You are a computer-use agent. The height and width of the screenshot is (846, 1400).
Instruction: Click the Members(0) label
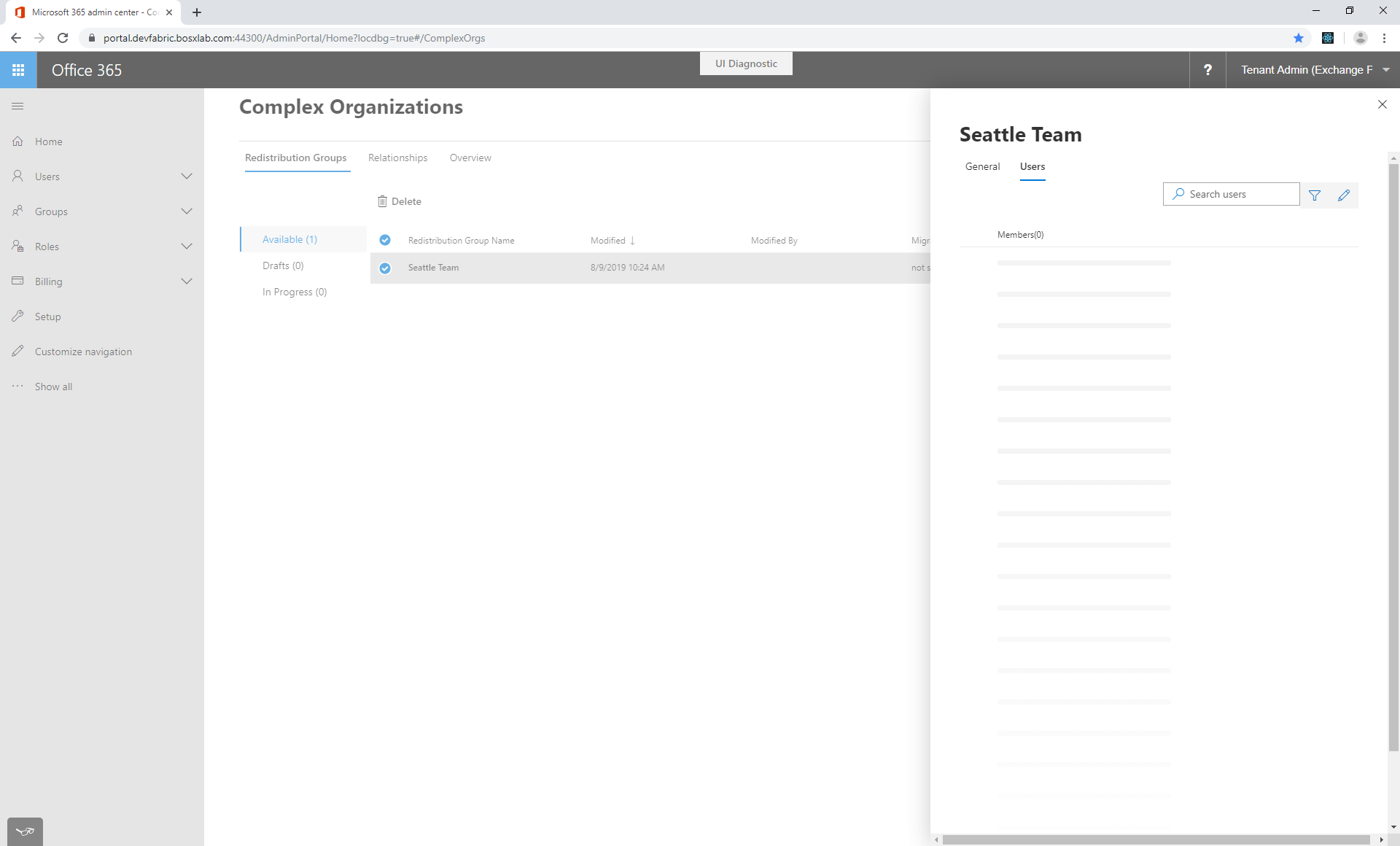(1020, 235)
